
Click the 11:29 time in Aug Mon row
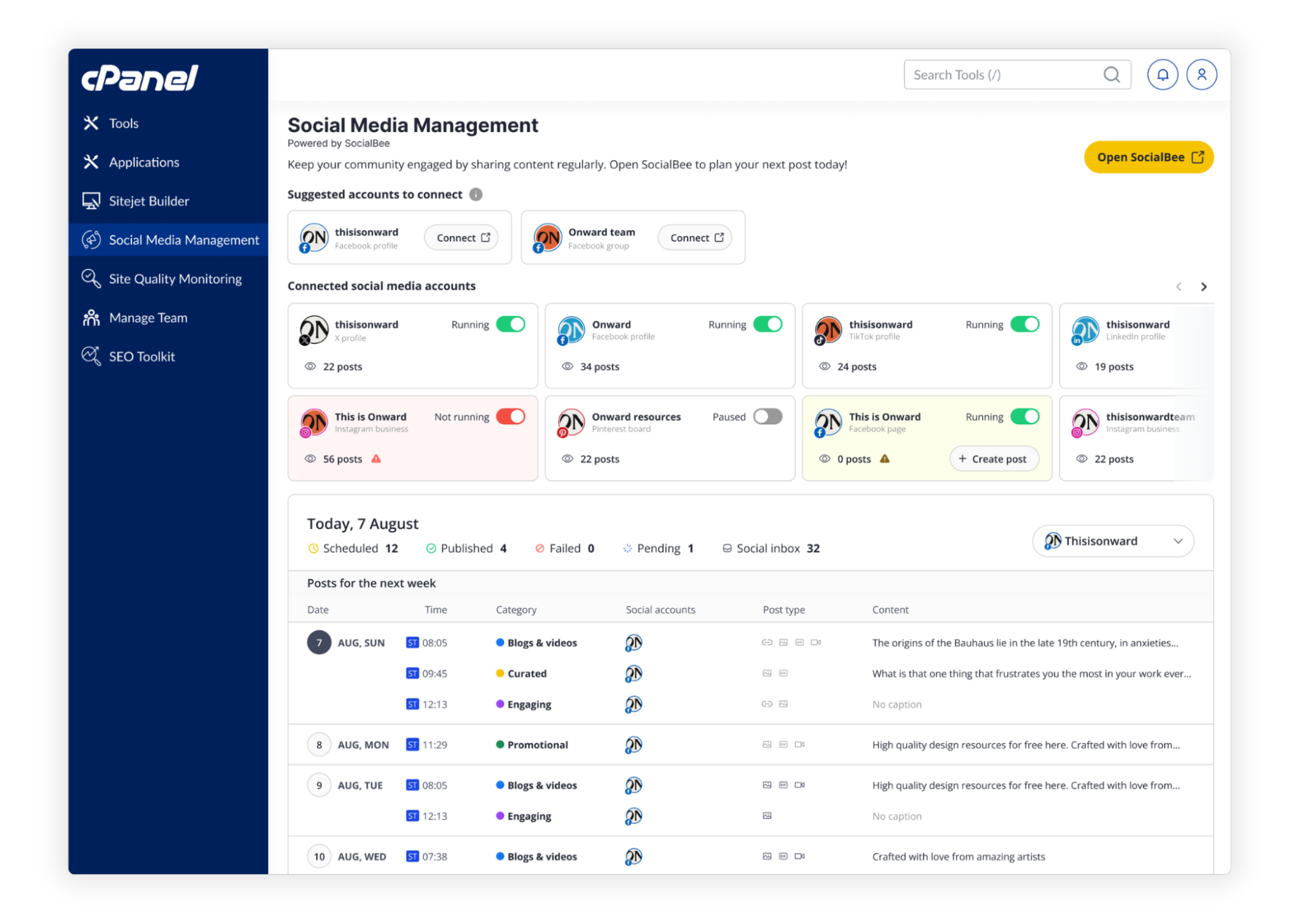[x=435, y=745]
